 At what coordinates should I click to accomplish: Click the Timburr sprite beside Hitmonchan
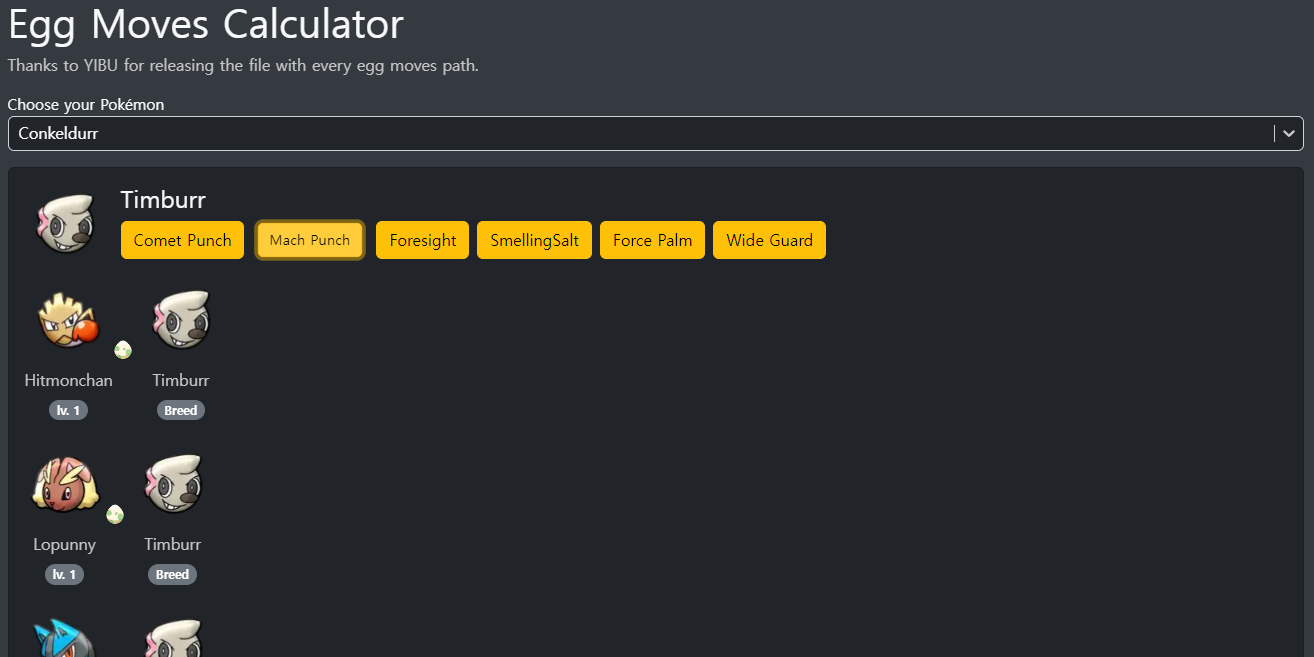pos(181,321)
